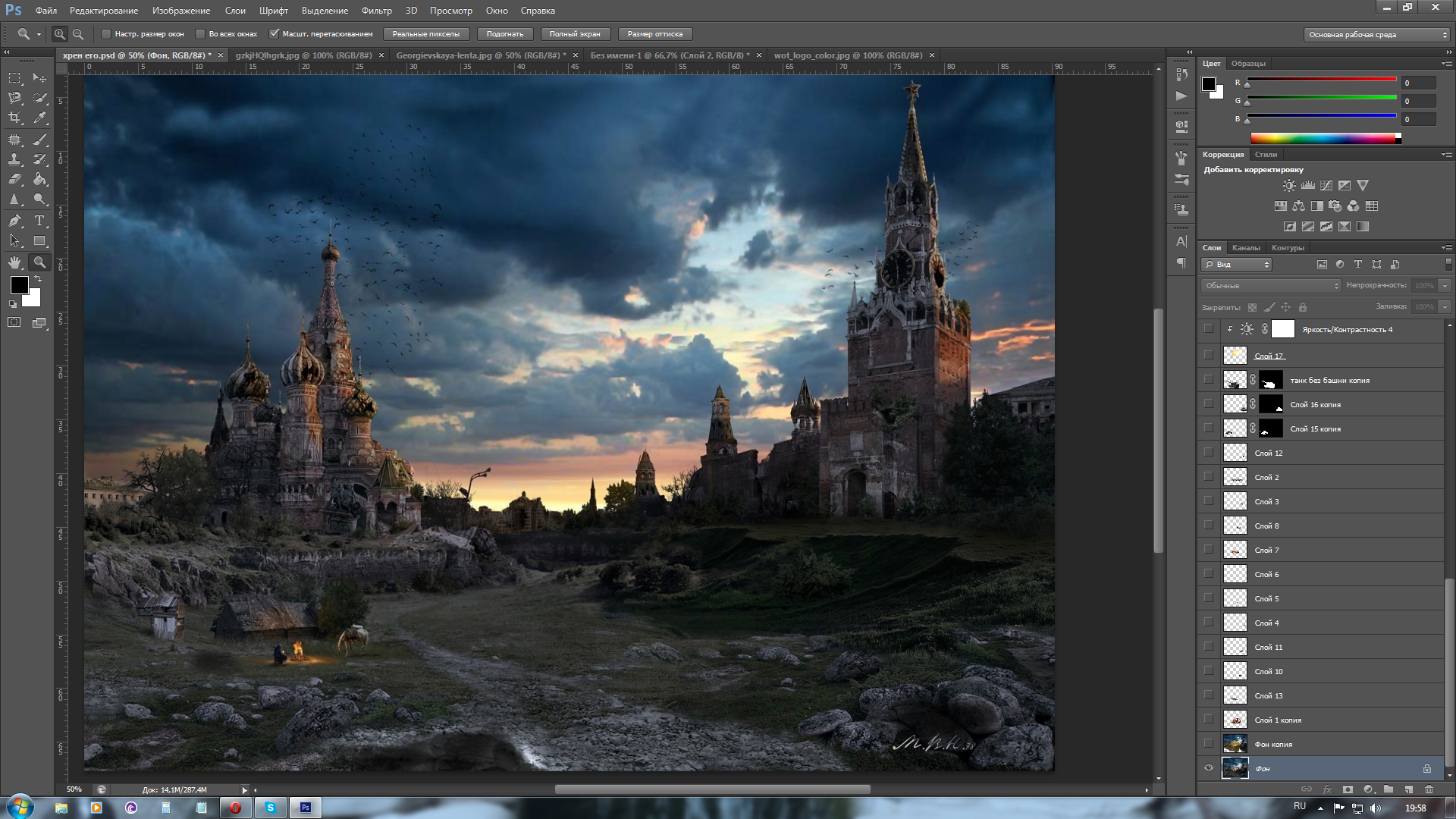The height and width of the screenshot is (819, 1456).
Task: Select the Hand tool
Action: [x=14, y=262]
